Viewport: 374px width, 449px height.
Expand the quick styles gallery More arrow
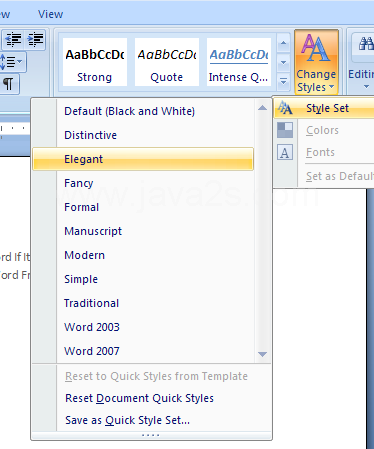(x=283, y=81)
